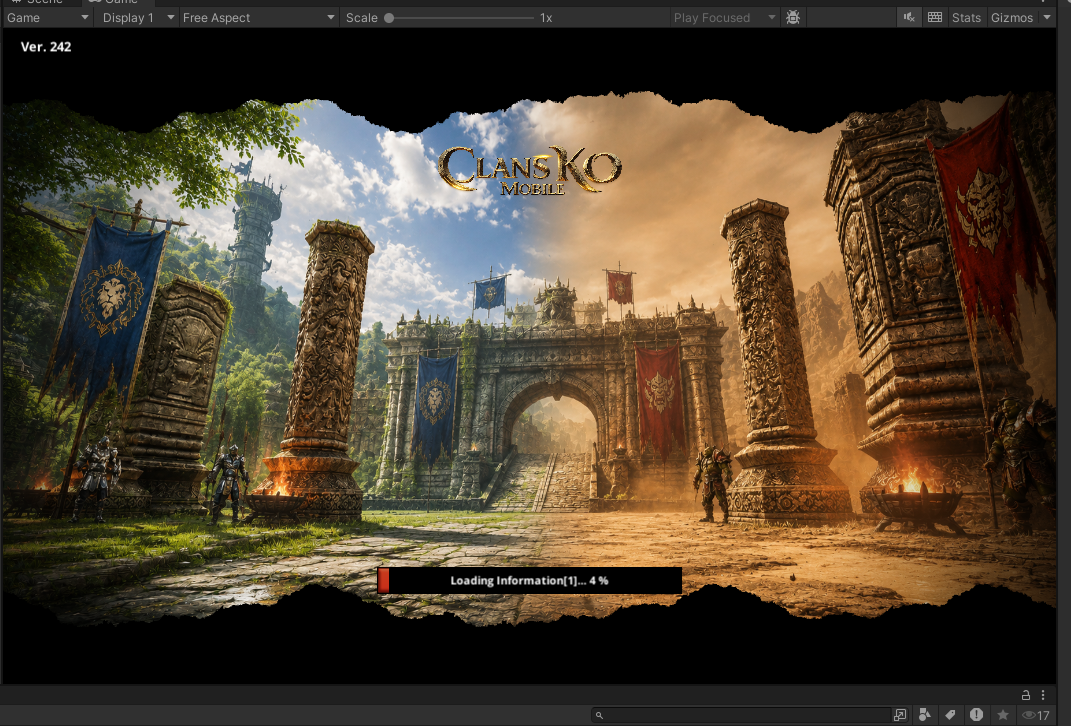Open the Play Focused dropdown
The image size is (1071, 726).
point(724,18)
